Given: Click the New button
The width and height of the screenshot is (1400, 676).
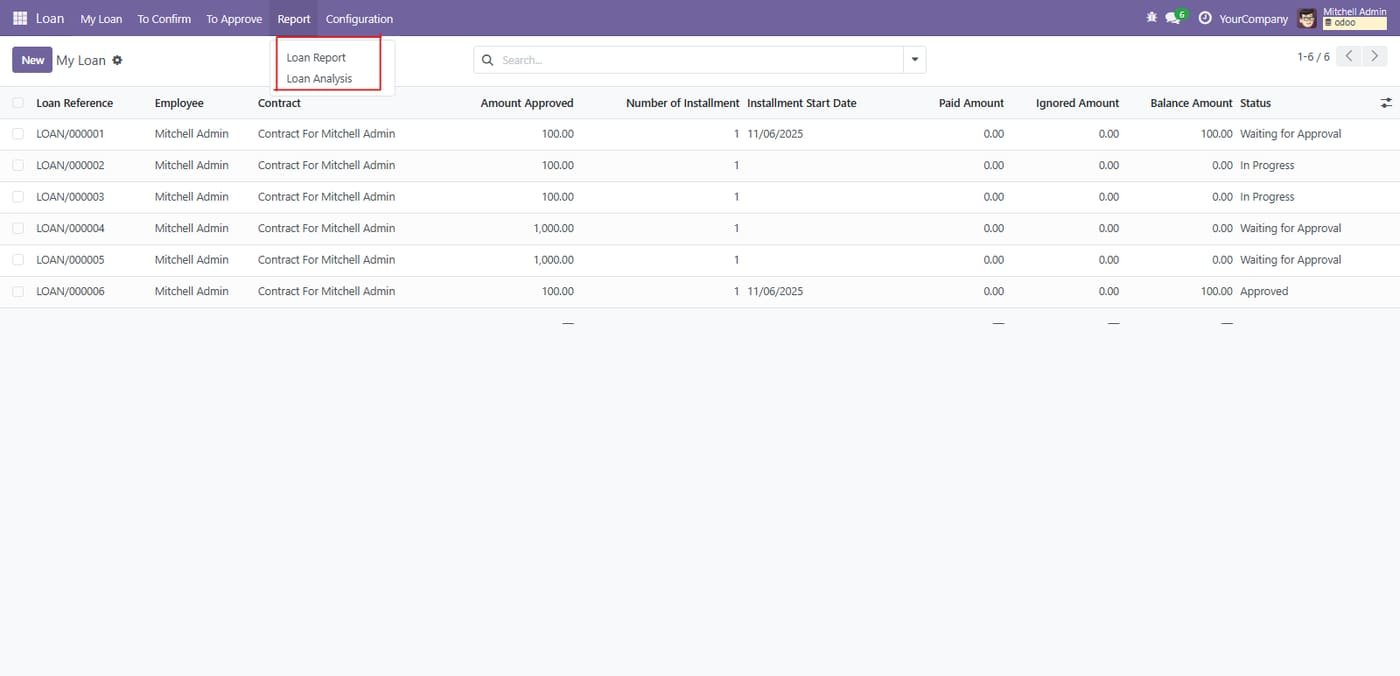Looking at the screenshot, I should (32, 60).
